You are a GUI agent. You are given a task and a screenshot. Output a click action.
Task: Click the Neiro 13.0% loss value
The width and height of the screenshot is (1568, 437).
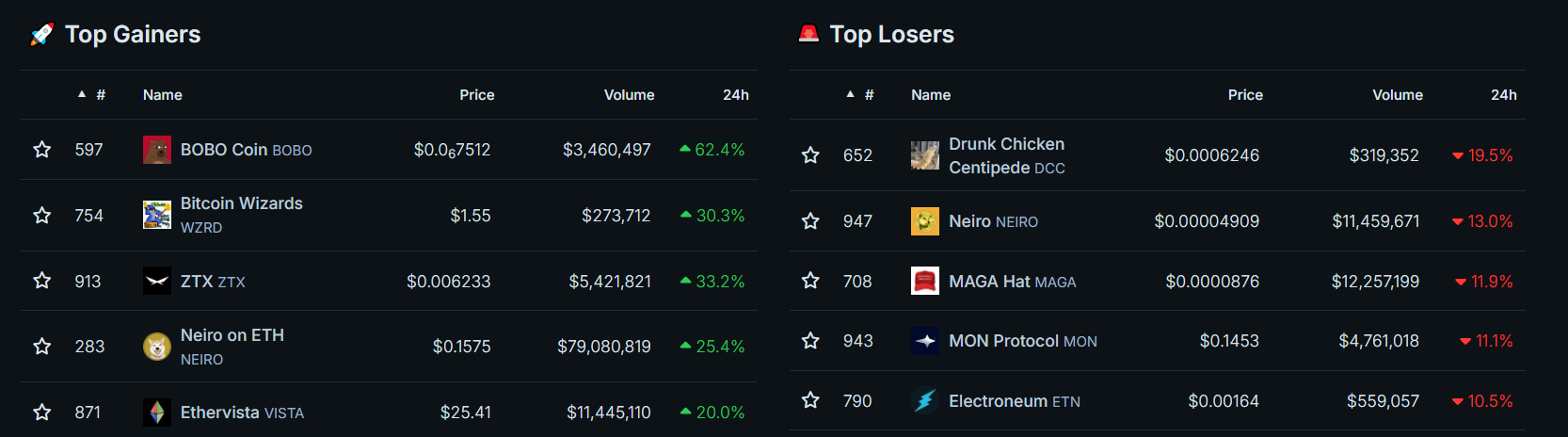(1489, 221)
